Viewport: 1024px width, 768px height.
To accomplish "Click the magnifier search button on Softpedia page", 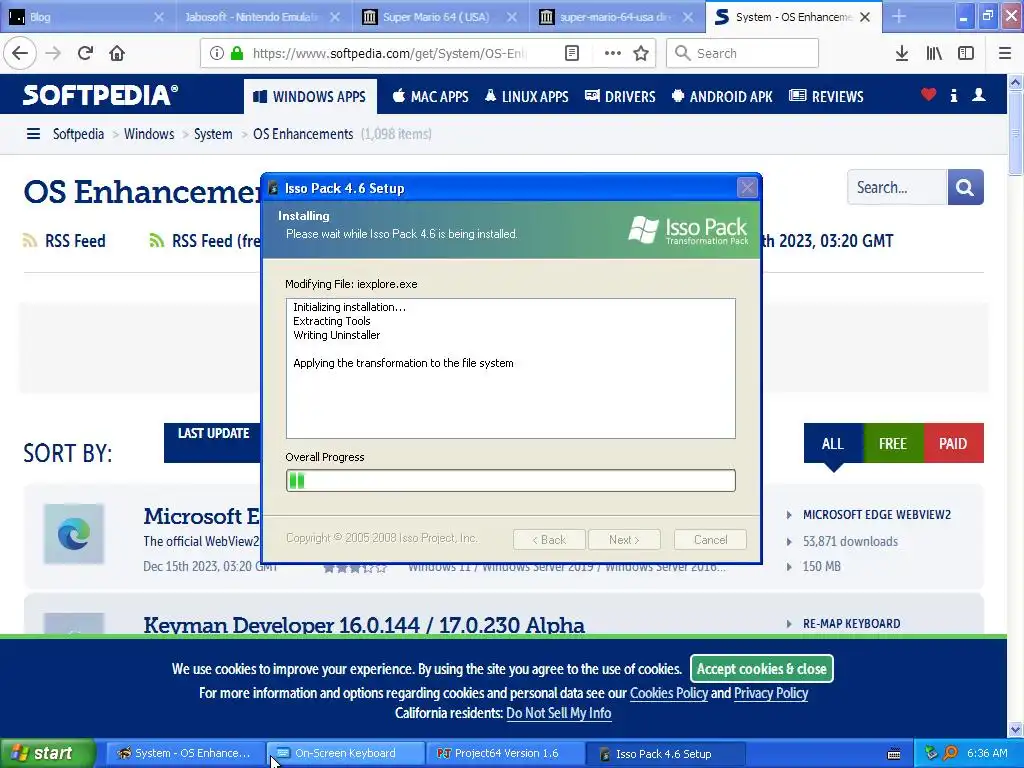I will point(965,187).
